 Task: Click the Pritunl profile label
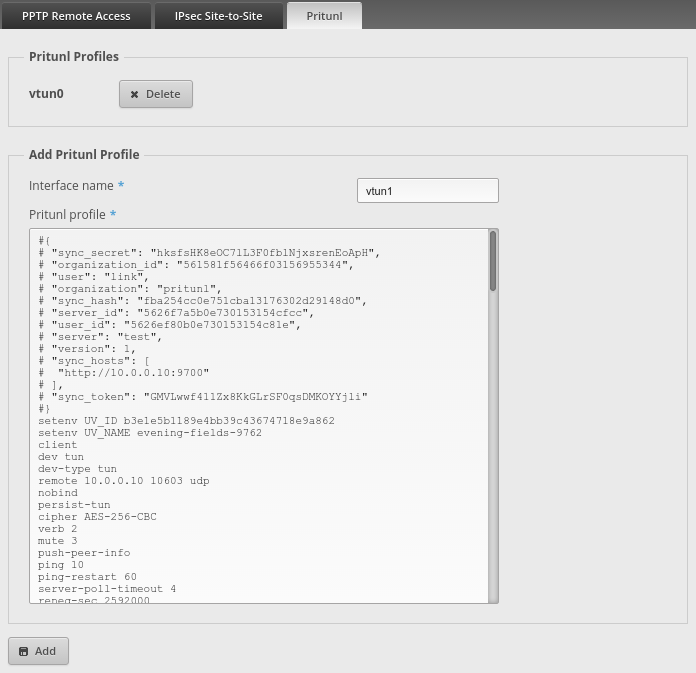67,214
